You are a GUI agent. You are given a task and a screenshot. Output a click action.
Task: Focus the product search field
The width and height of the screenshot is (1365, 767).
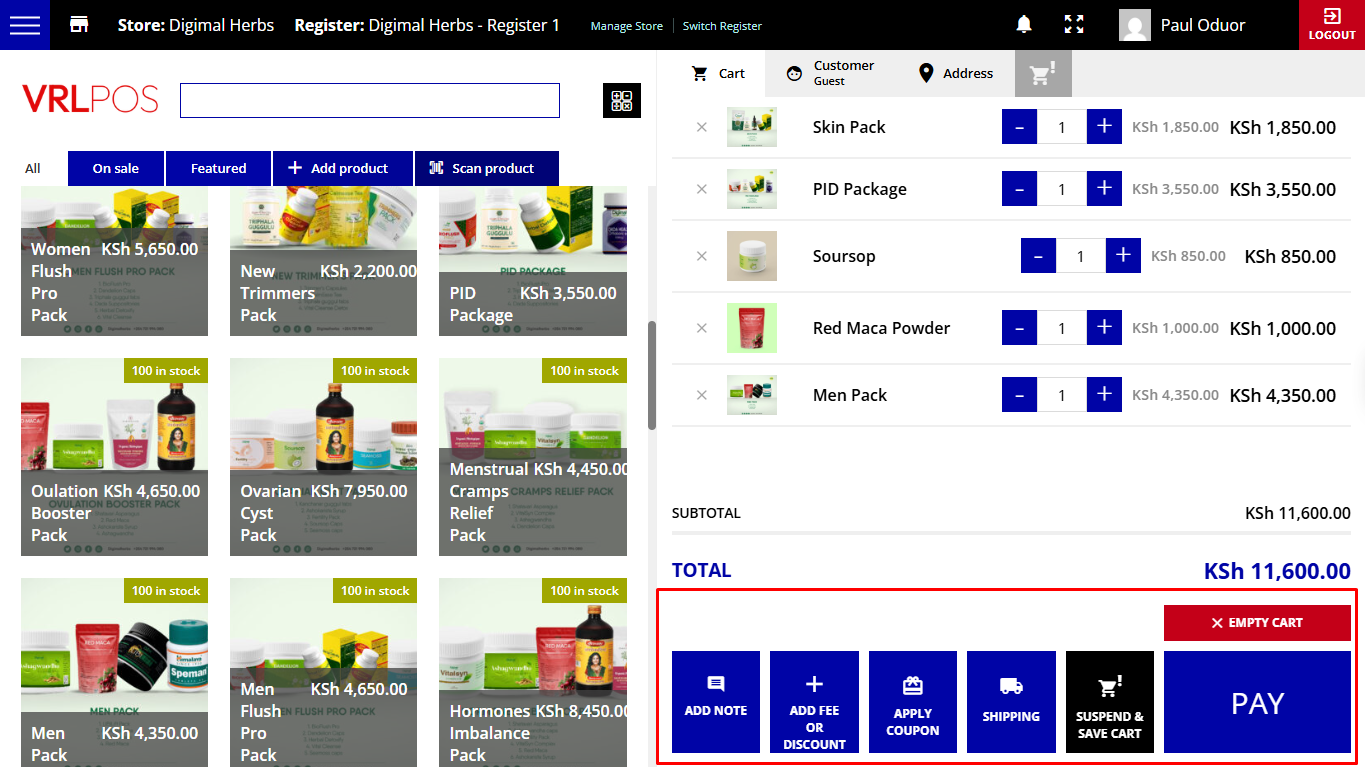pos(369,101)
